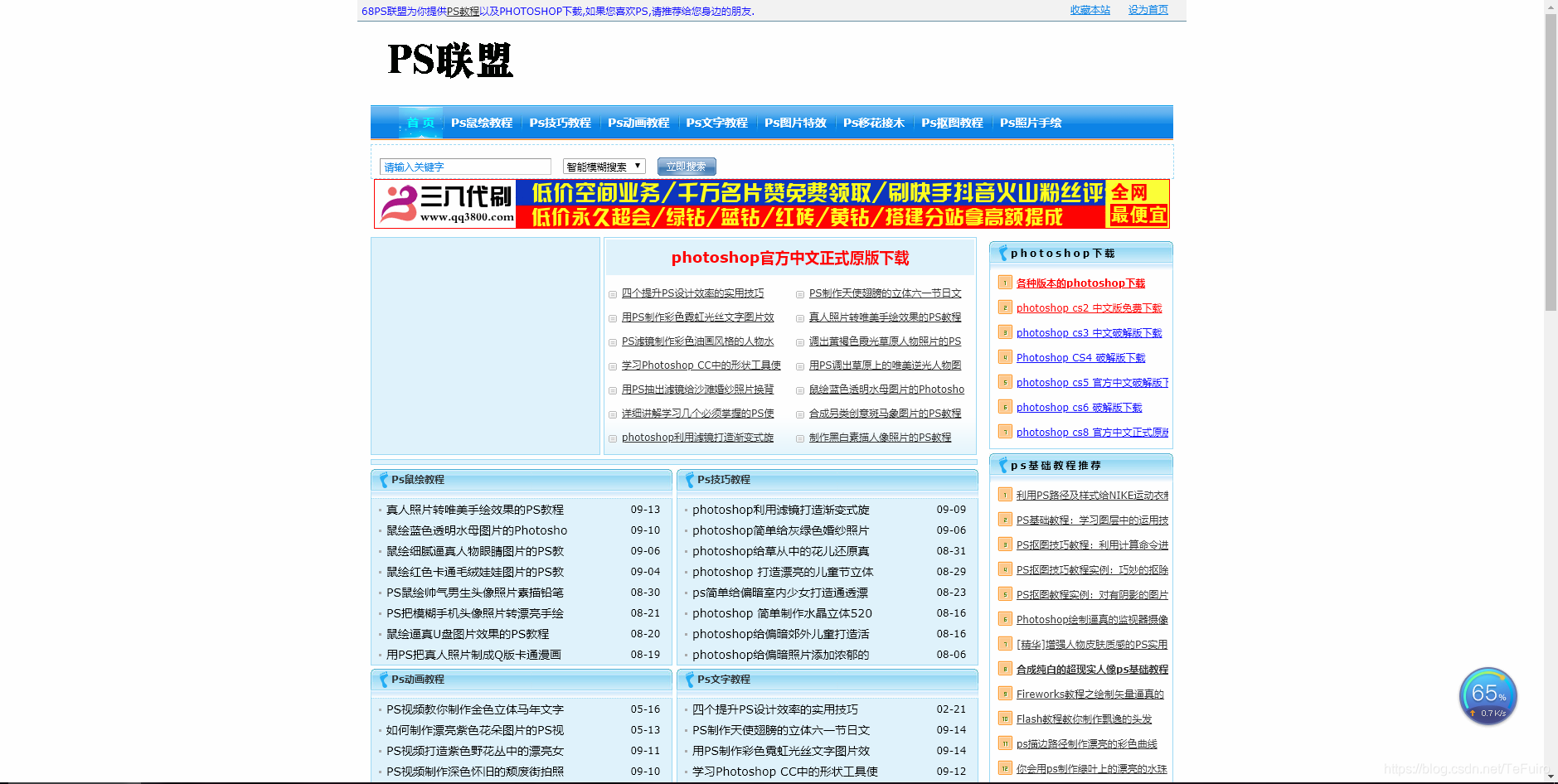Open photoshop cs8 官方中文正式原版 link
This screenshot has width=1558, height=784.
(x=1092, y=432)
